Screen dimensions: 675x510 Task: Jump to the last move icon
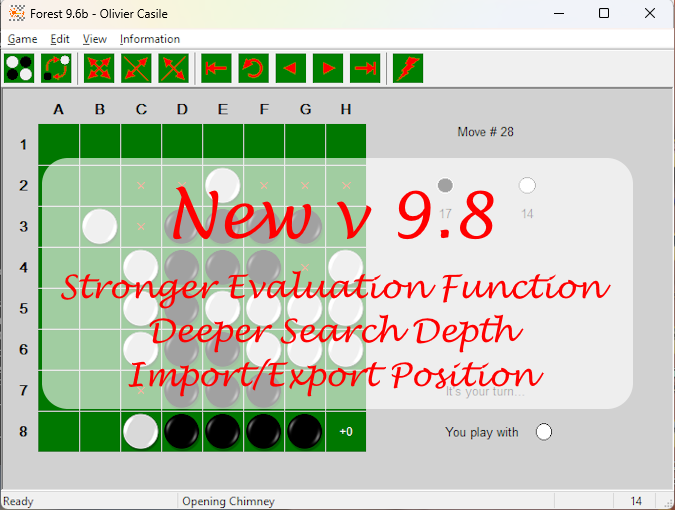pyautogui.click(x=365, y=68)
